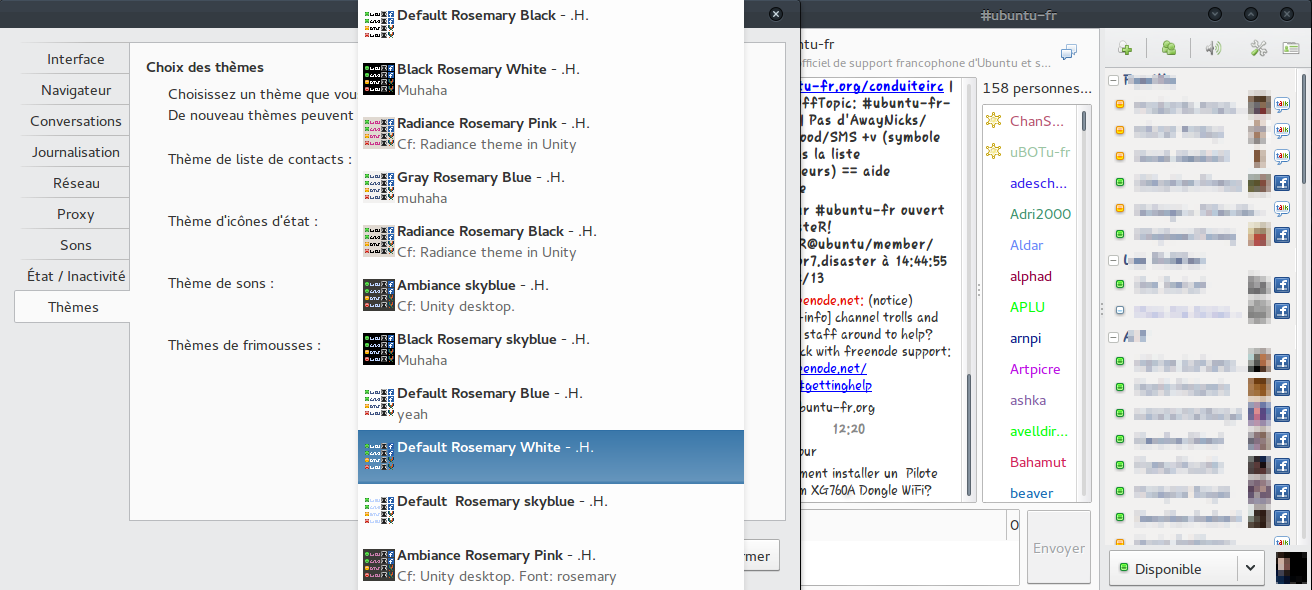Viewport: 1312px width, 590px height.
Task: Select the Thèmes tab
Action: pos(73,307)
